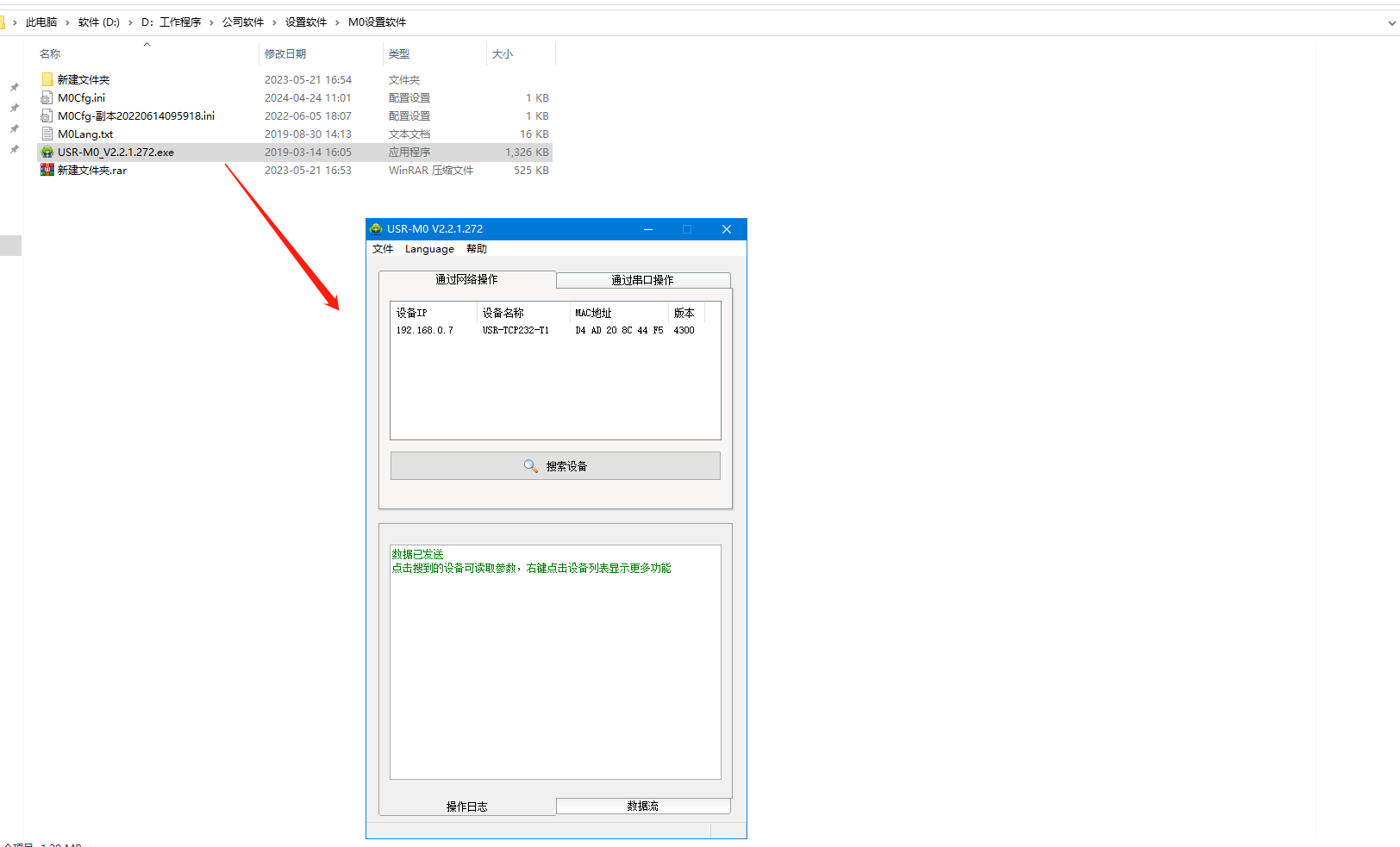Click the 新建文件夹.rar archive icon
Image resolution: width=1400 pixels, height=847 pixels.
coord(47,171)
